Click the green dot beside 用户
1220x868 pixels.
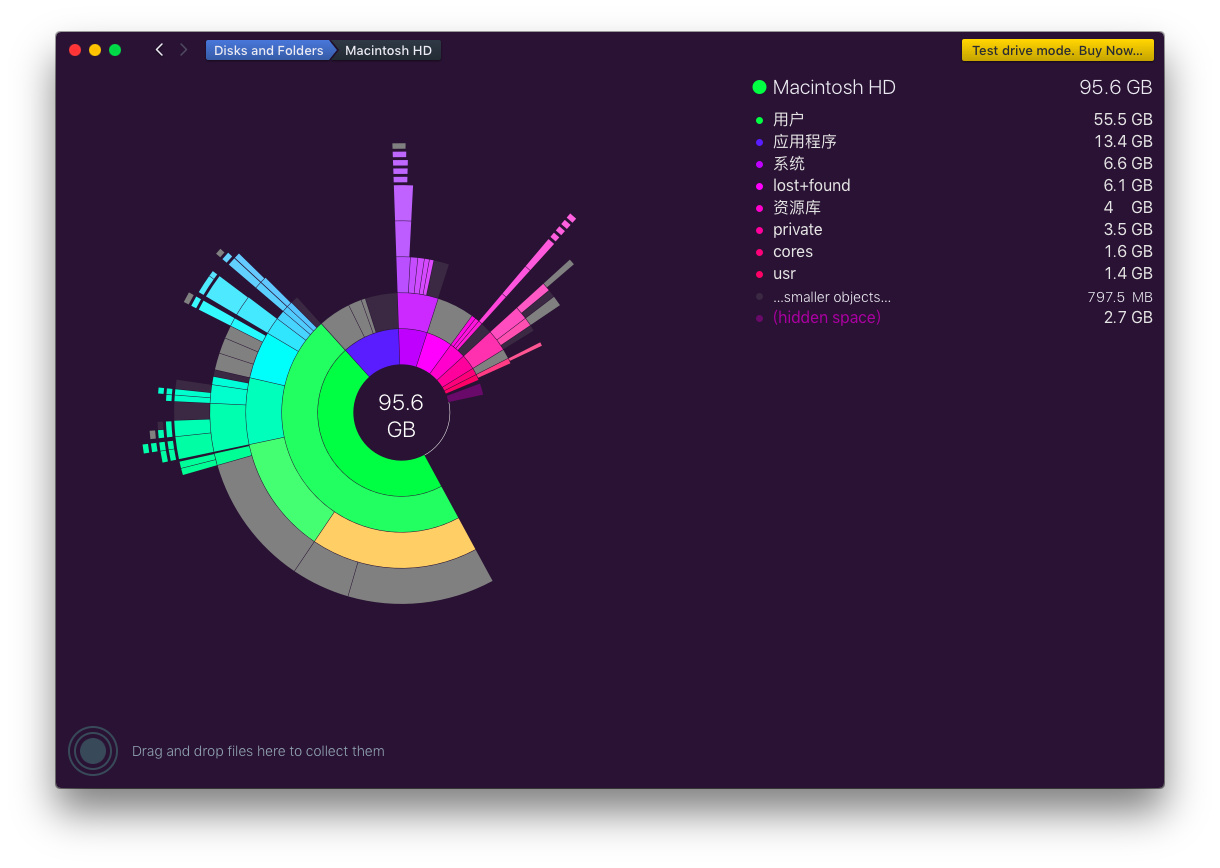click(759, 120)
